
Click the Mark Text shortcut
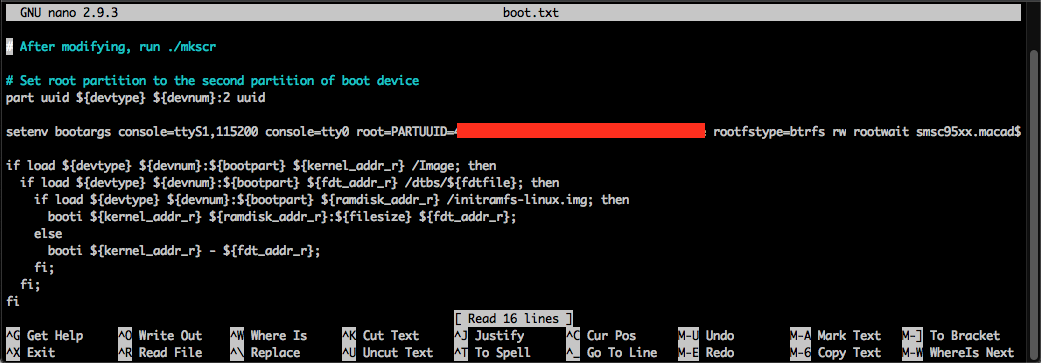click(x=836, y=336)
